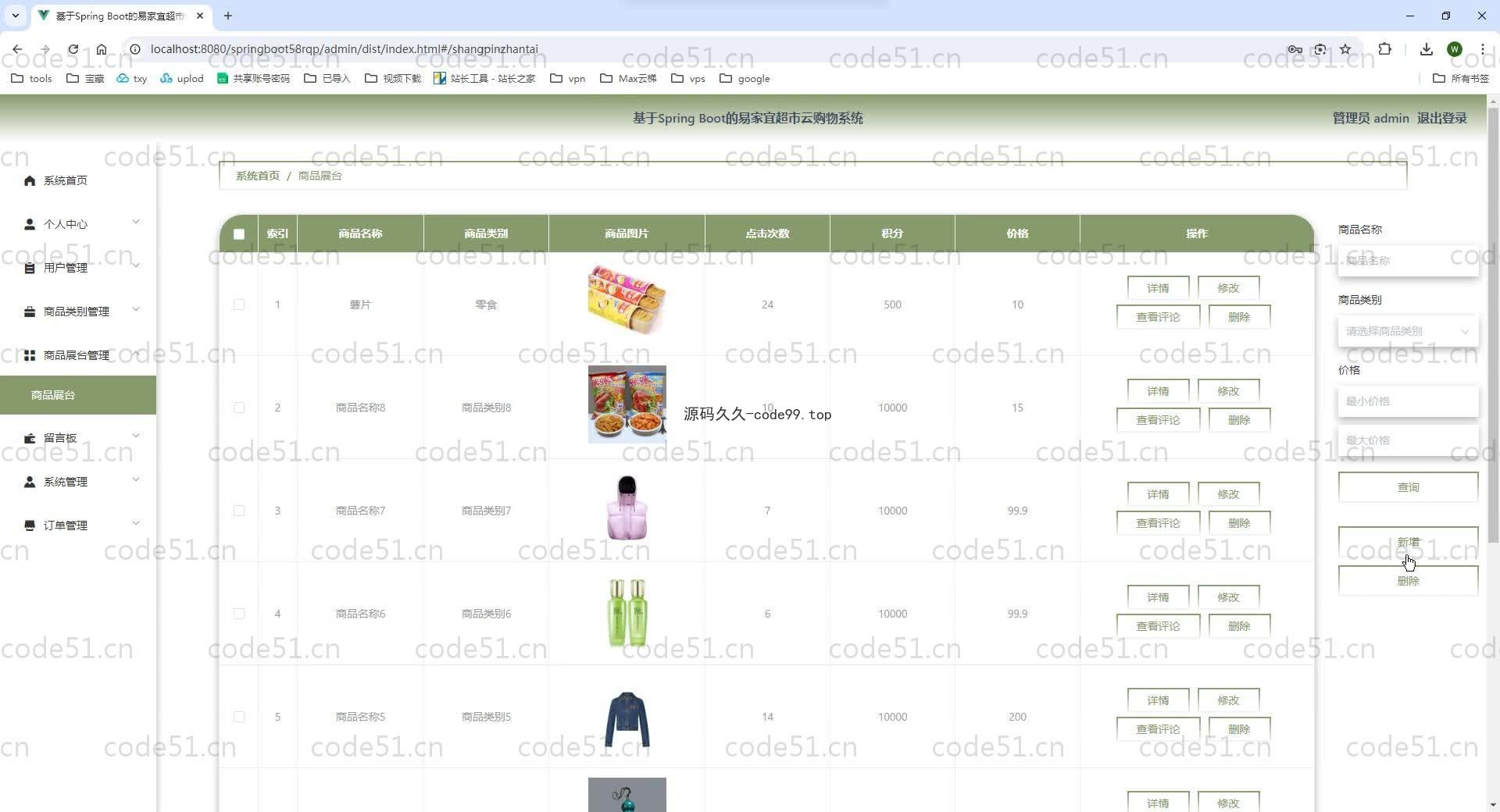The height and width of the screenshot is (812, 1500).
Task: Open the 所有书签 bookmarks folder
Action: click(1461, 78)
